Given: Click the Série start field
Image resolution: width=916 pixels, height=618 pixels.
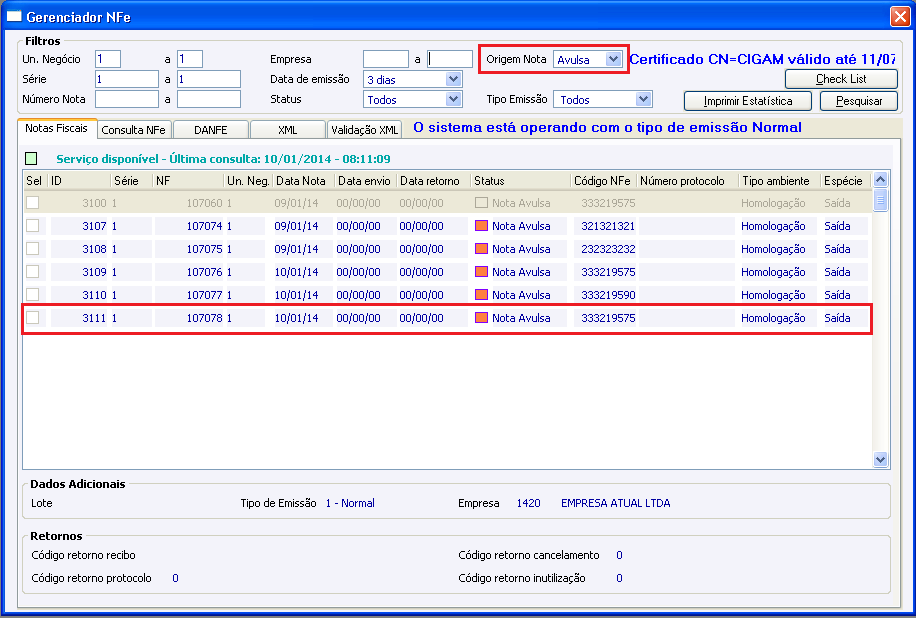Looking at the screenshot, I should tap(127, 79).
